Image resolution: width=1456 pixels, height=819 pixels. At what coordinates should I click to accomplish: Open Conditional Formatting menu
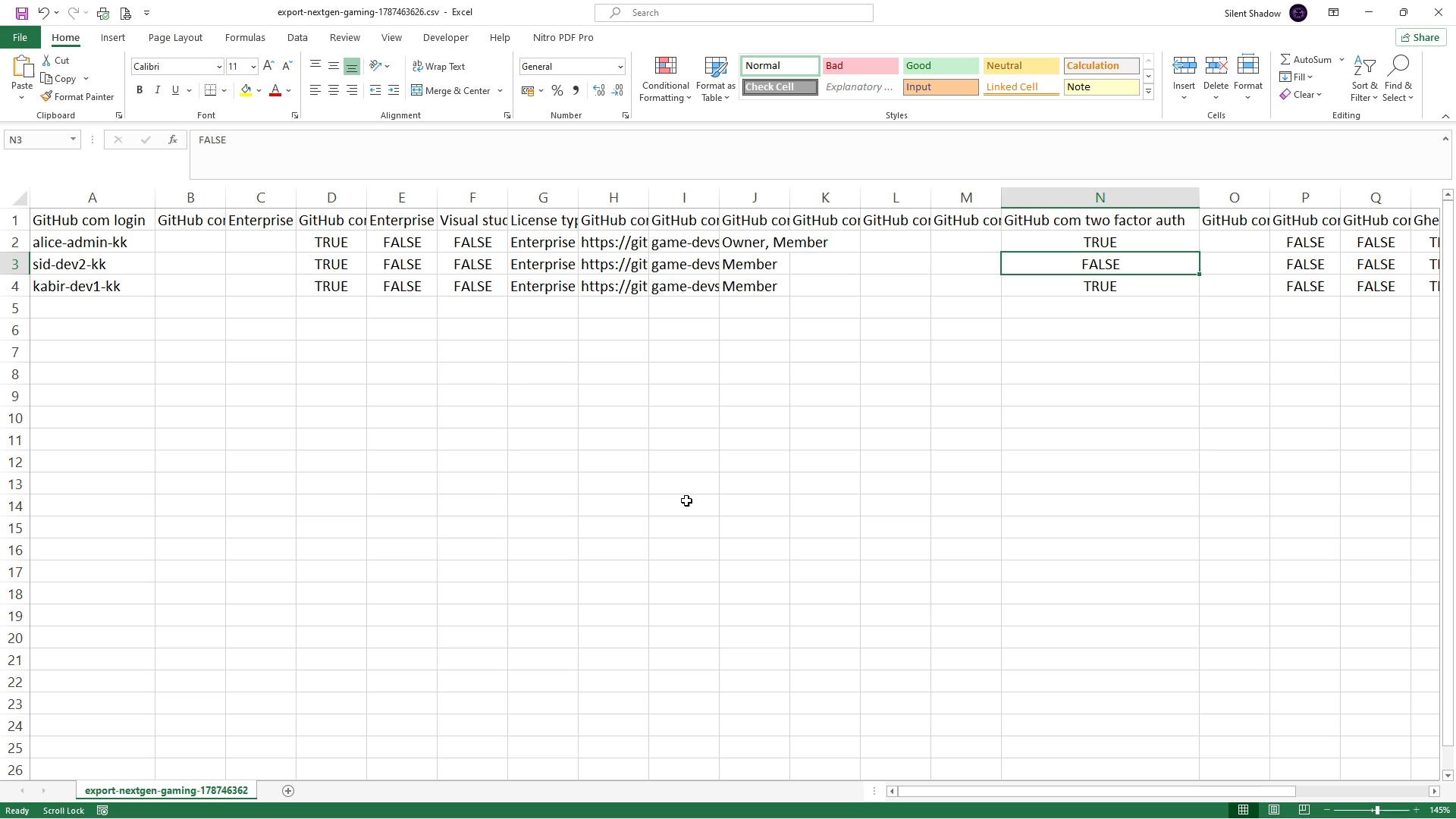point(665,79)
